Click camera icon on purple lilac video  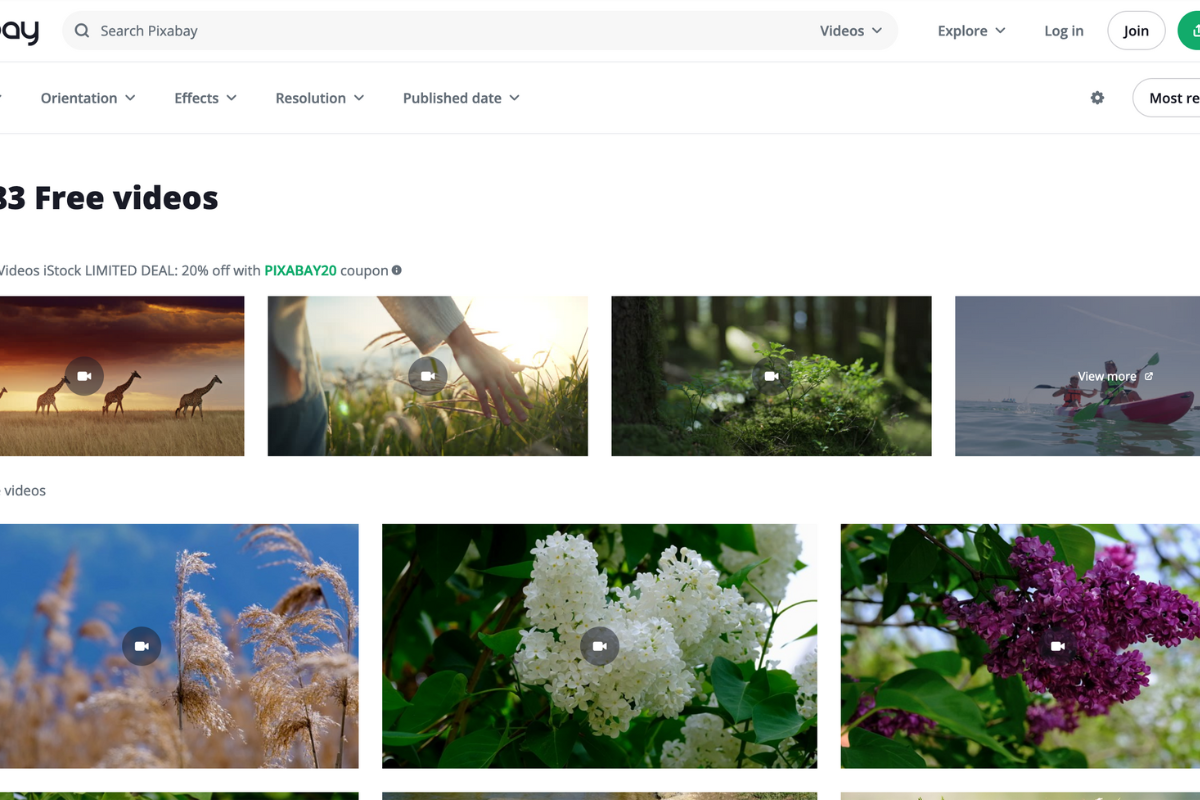click(x=1058, y=646)
